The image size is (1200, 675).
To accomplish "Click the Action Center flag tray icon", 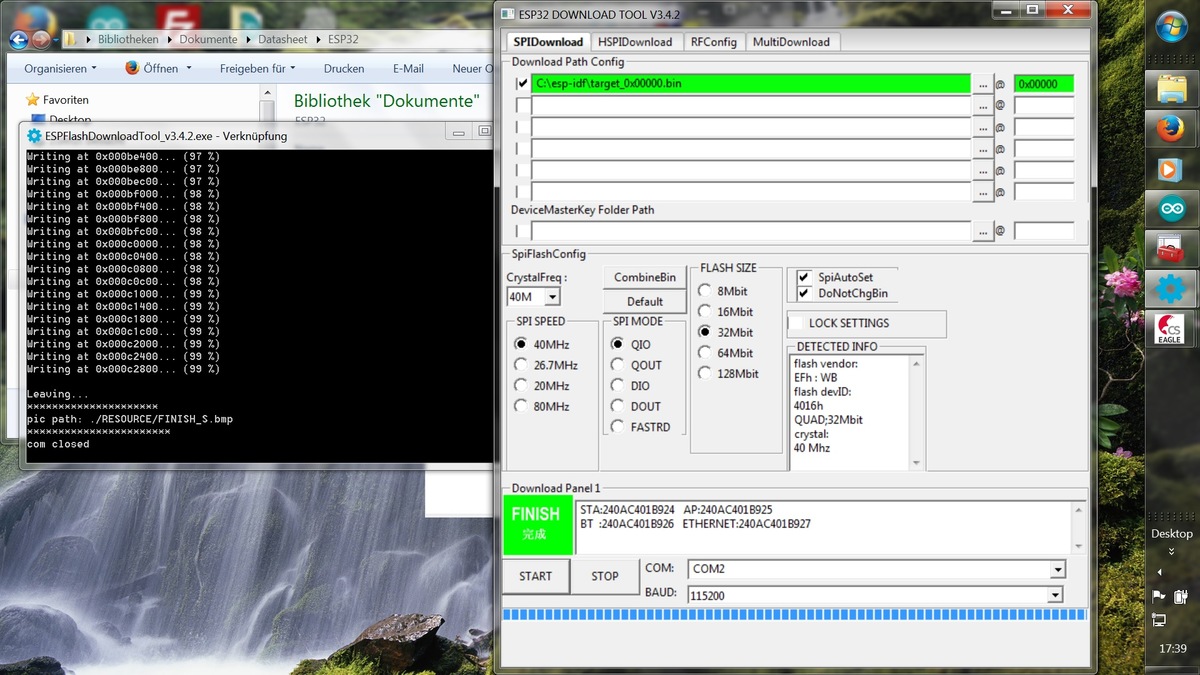I will 1160,596.
